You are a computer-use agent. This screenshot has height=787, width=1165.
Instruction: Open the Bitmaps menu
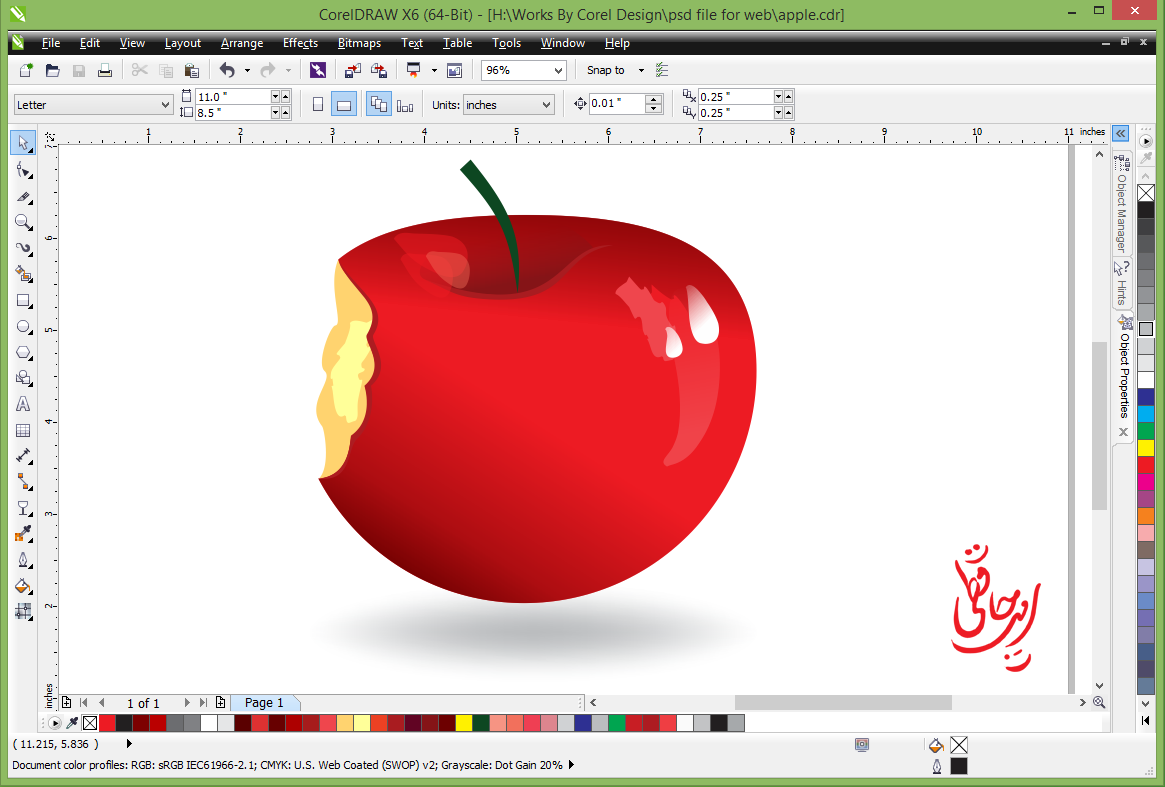tap(359, 43)
